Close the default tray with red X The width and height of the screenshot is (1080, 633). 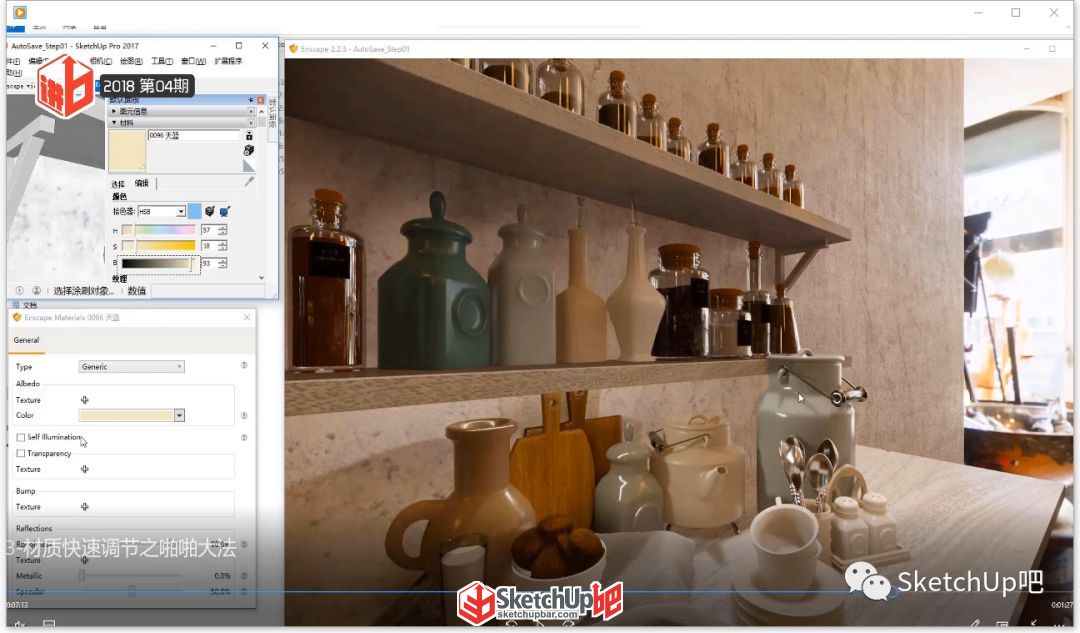click(260, 100)
